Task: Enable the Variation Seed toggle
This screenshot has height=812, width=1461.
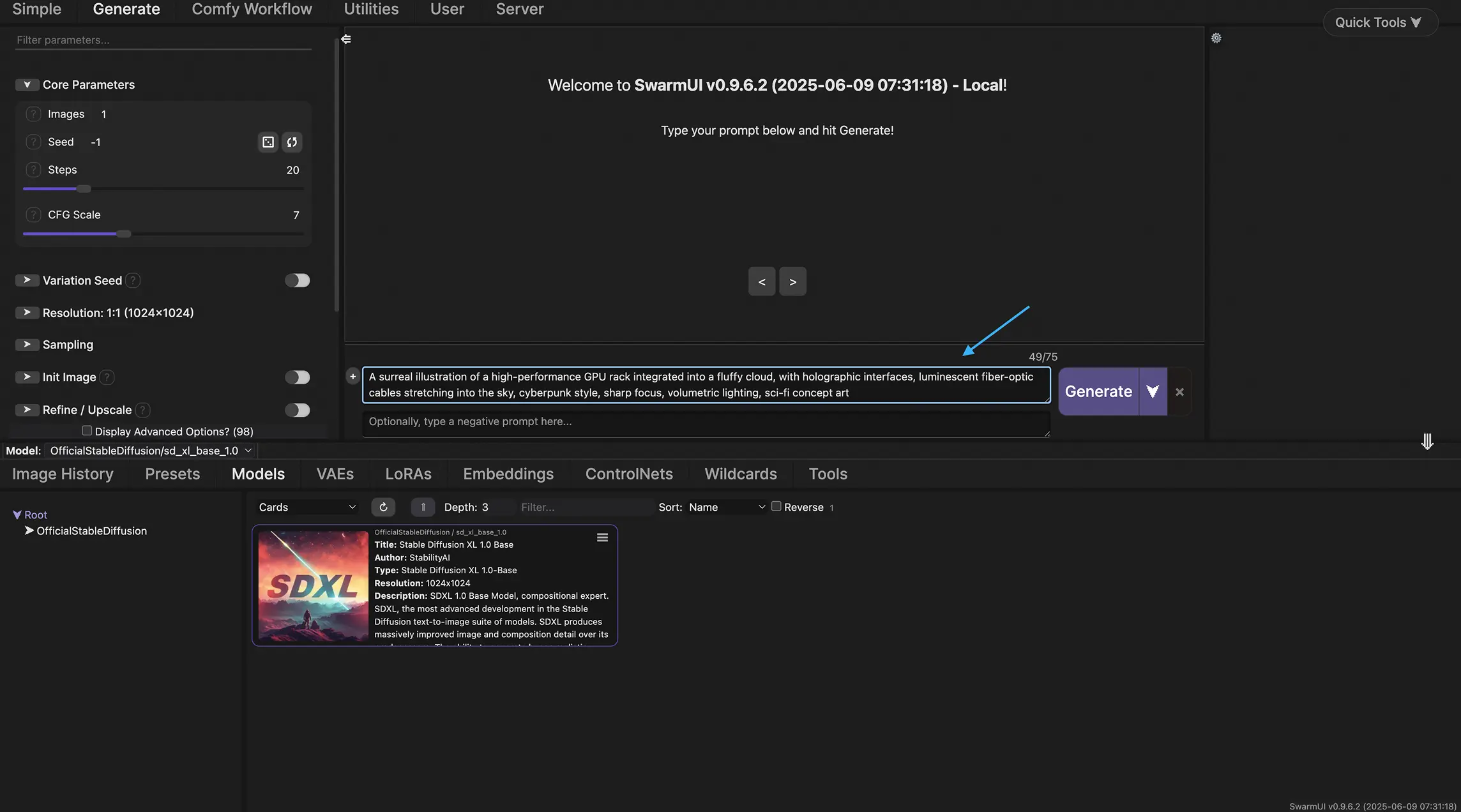Action: (297, 280)
